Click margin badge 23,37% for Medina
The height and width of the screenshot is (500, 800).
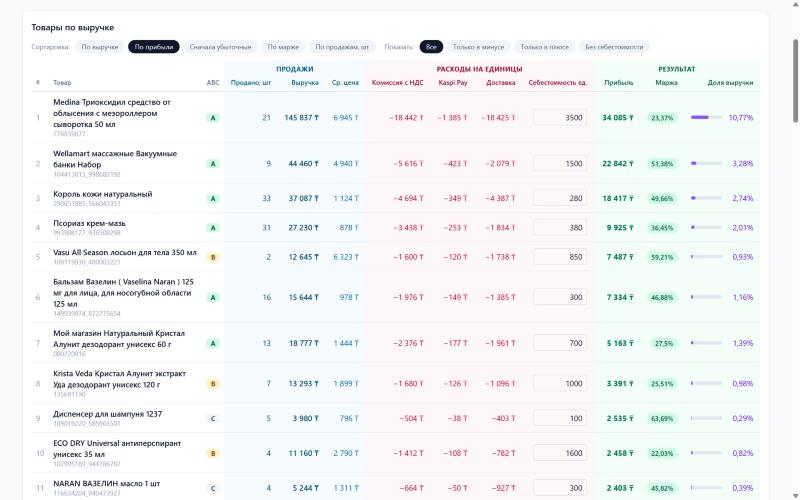(662, 118)
